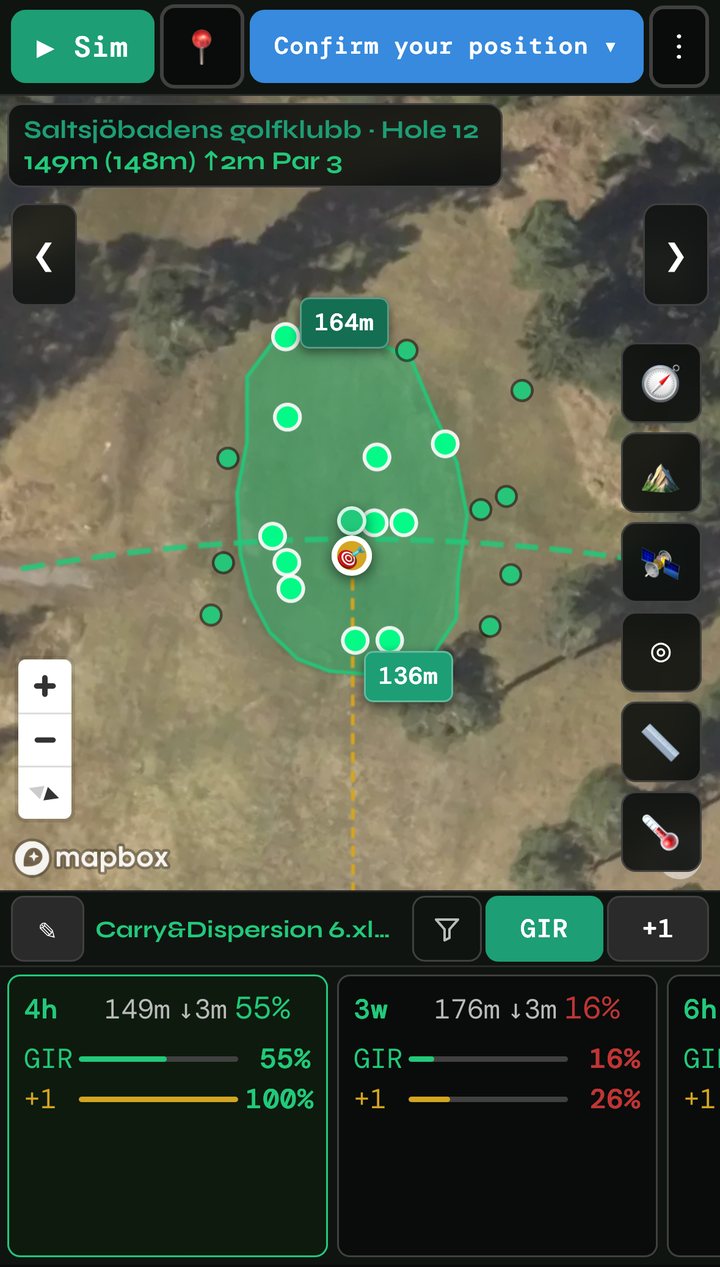Image resolution: width=720 pixels, height=1267 pixels.
Task: Open the thermometer temperature setting
Action: pyautogui.click(x=661, y=832)
